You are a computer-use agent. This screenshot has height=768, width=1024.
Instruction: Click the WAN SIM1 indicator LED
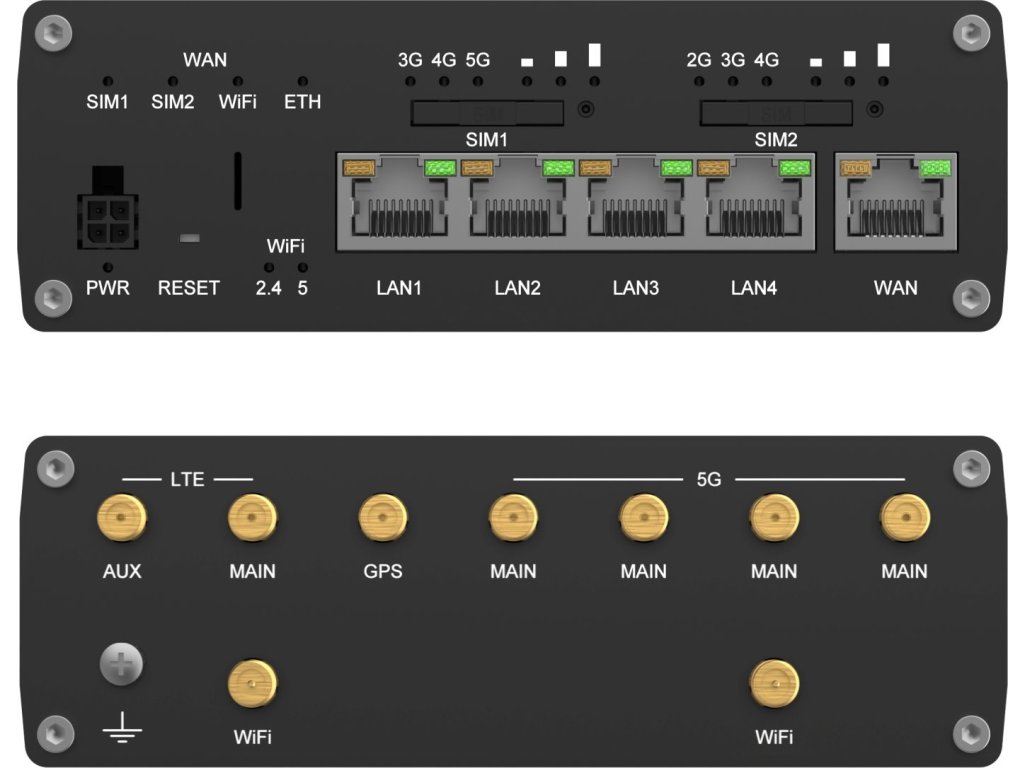(107, 80)
